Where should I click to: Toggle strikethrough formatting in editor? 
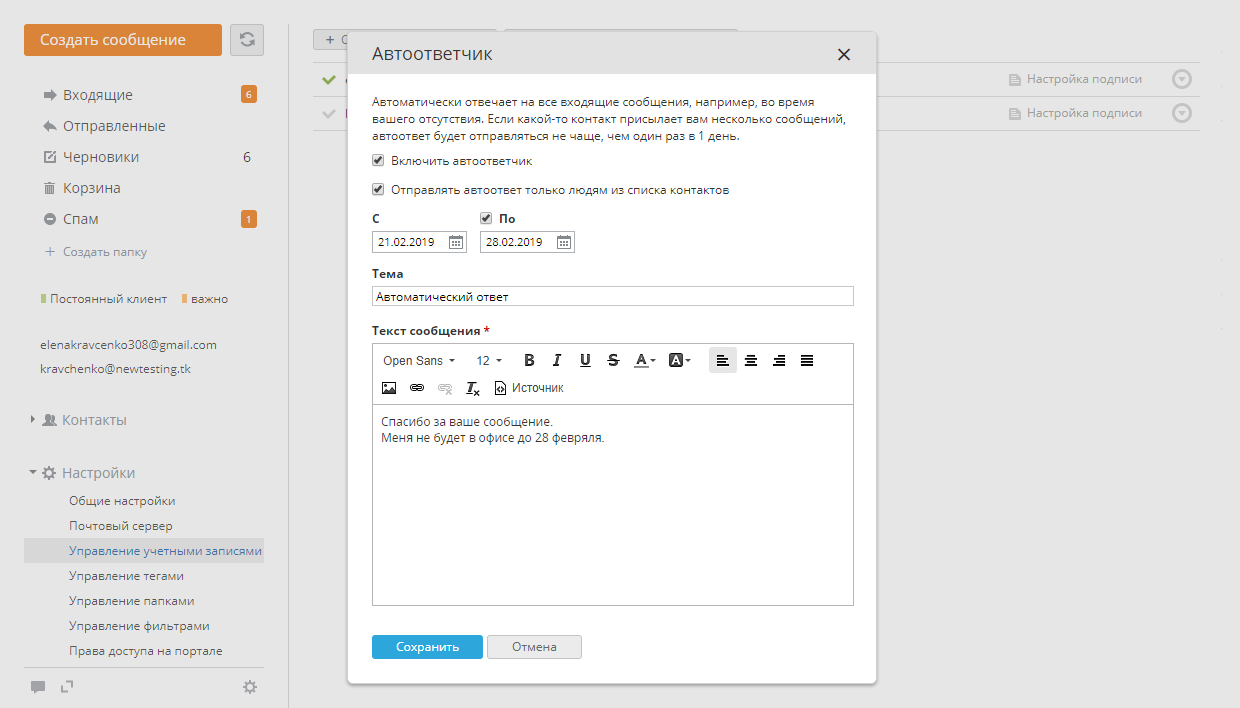click(x=613, y=360)
